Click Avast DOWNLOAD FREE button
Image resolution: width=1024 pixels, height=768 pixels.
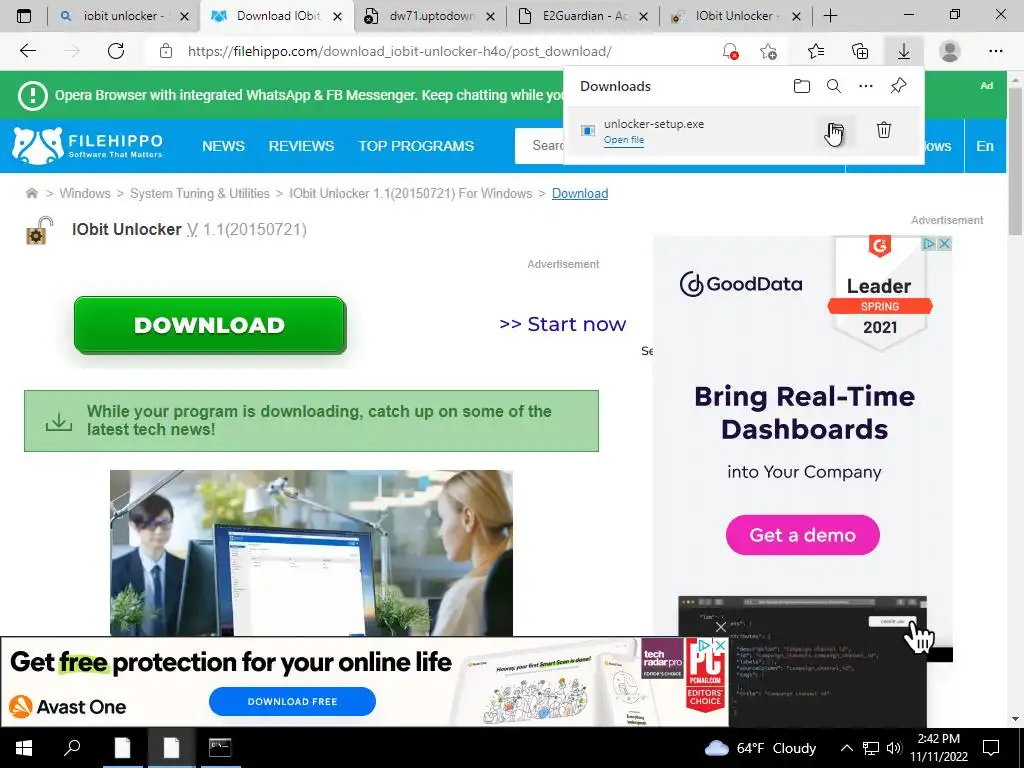(x=292, y=701)
